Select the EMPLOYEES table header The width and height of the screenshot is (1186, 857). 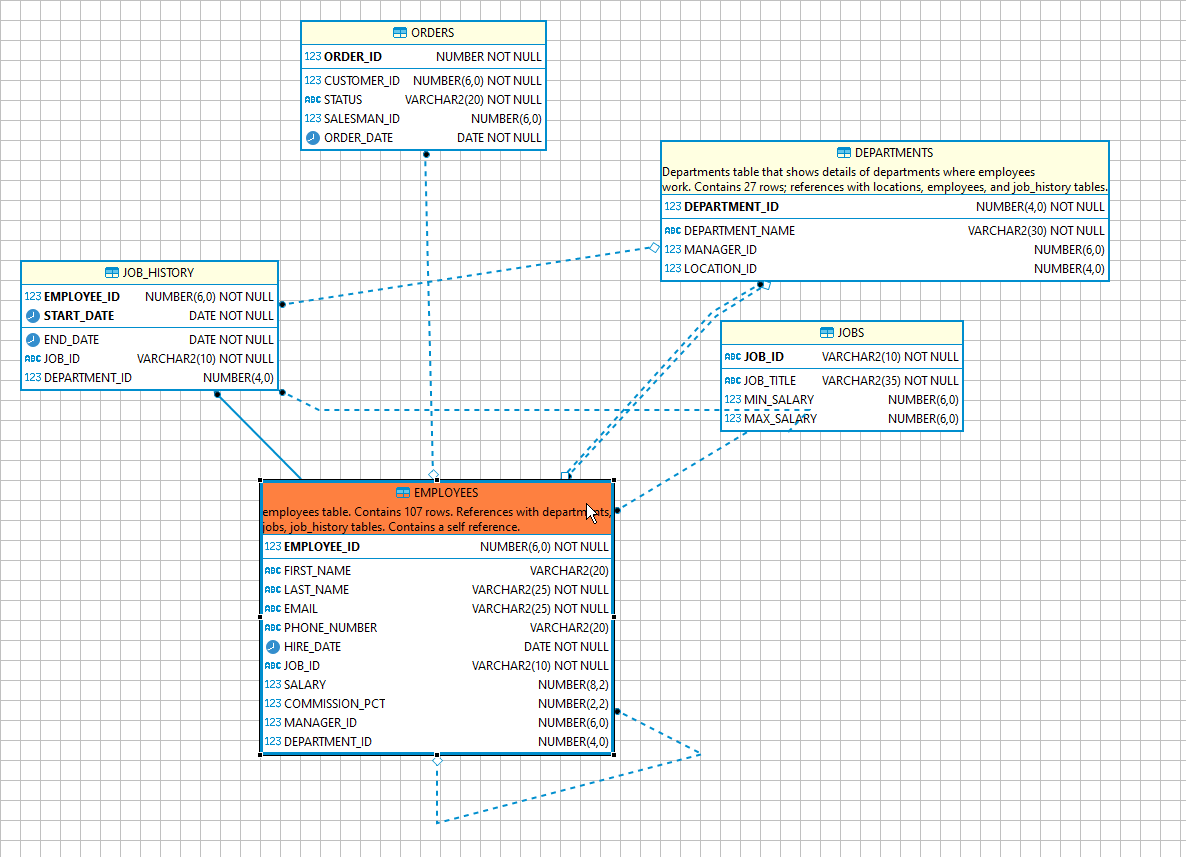click(x=437, y=492)
